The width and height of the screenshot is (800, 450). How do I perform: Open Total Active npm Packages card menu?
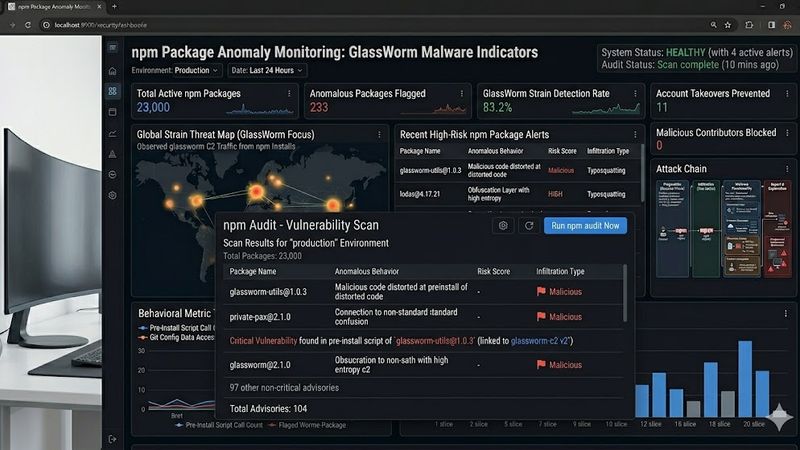289,94
